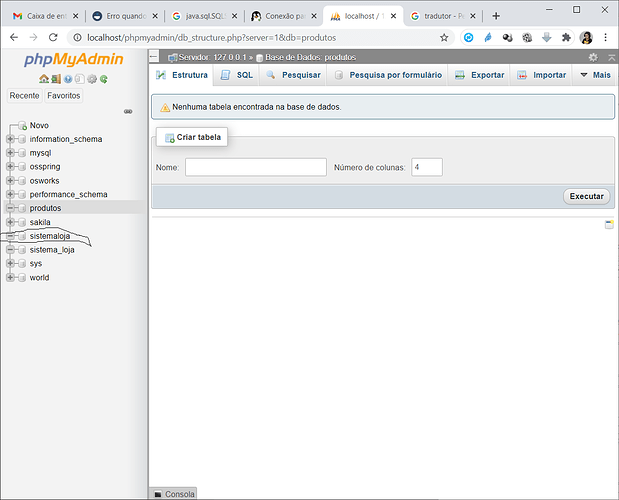Open navigation panel settings gear icon
The height and width of the screenshot is (500, 619).
click(x=92, y=79)
